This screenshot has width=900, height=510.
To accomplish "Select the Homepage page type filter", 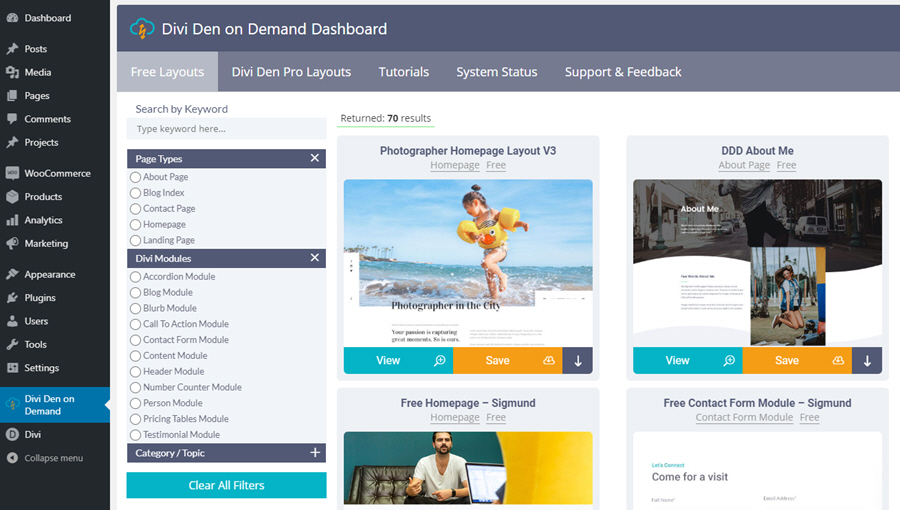I will pos(135,225).
